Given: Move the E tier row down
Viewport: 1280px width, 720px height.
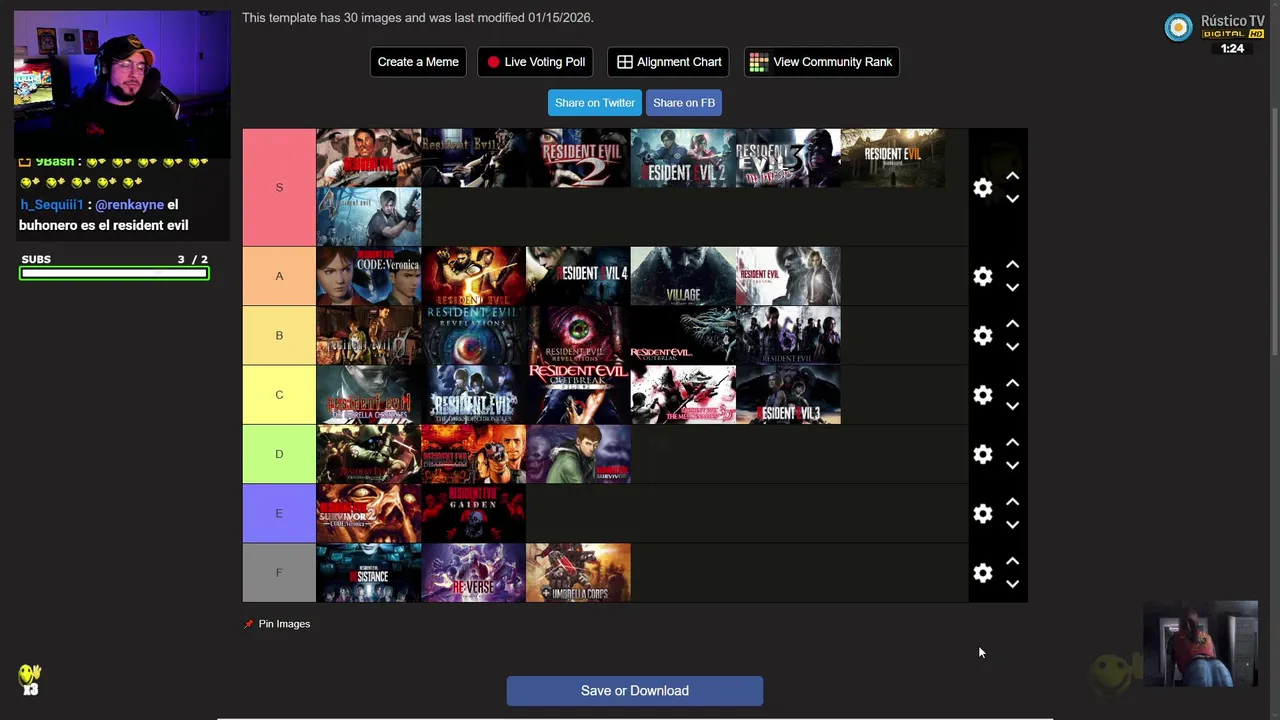Looking at the screenshot, I should click(x=1012, y=525).
